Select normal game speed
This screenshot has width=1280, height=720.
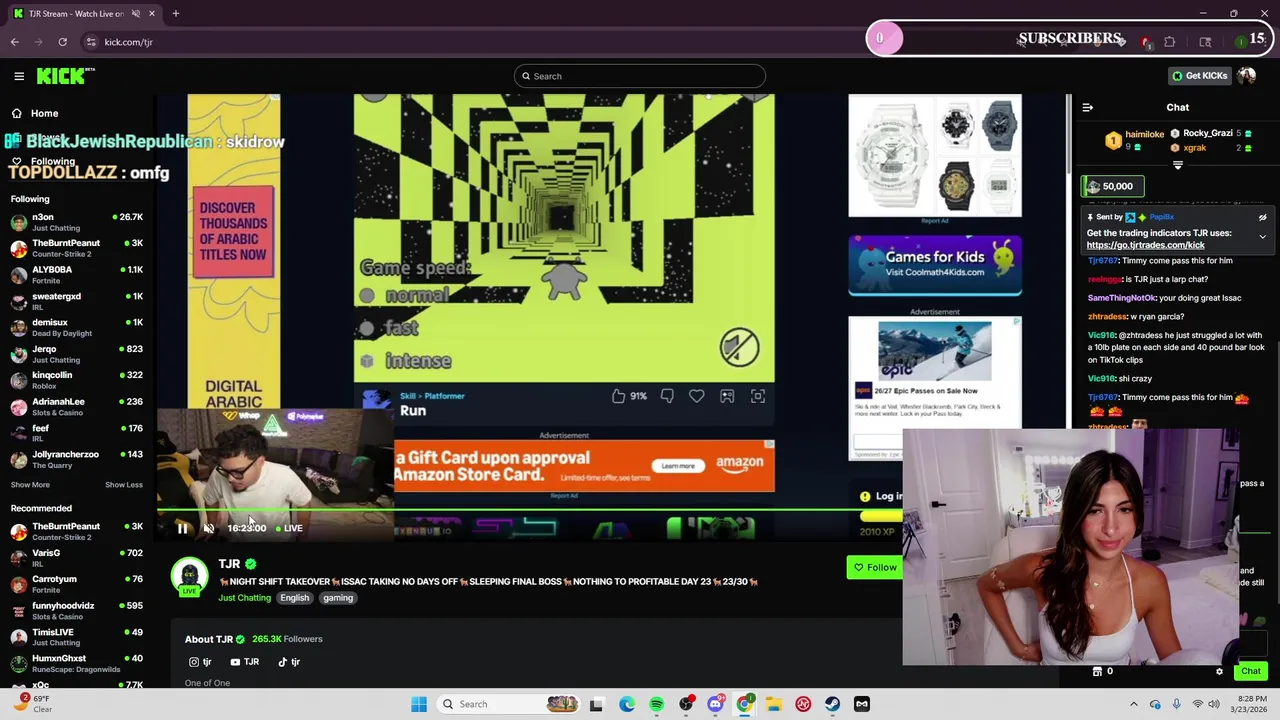404,296
